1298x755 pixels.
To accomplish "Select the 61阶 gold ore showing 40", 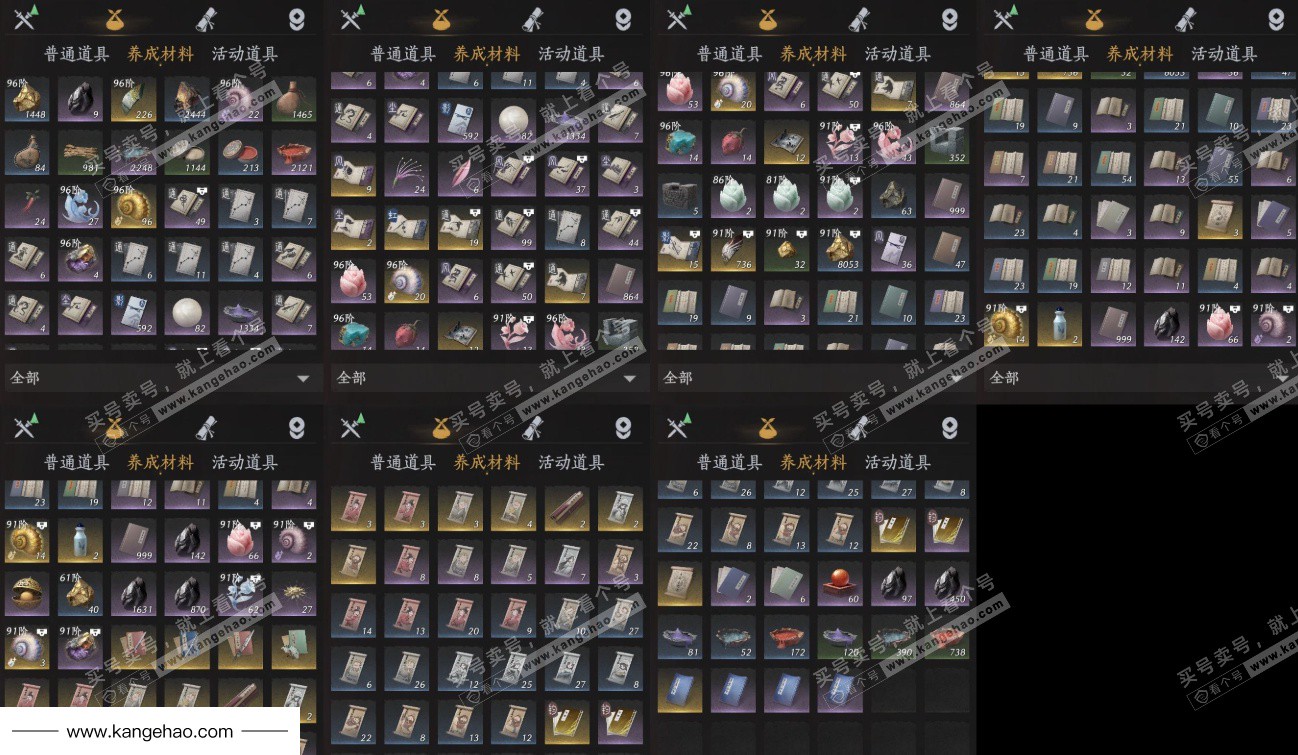I will coord(80,592).
